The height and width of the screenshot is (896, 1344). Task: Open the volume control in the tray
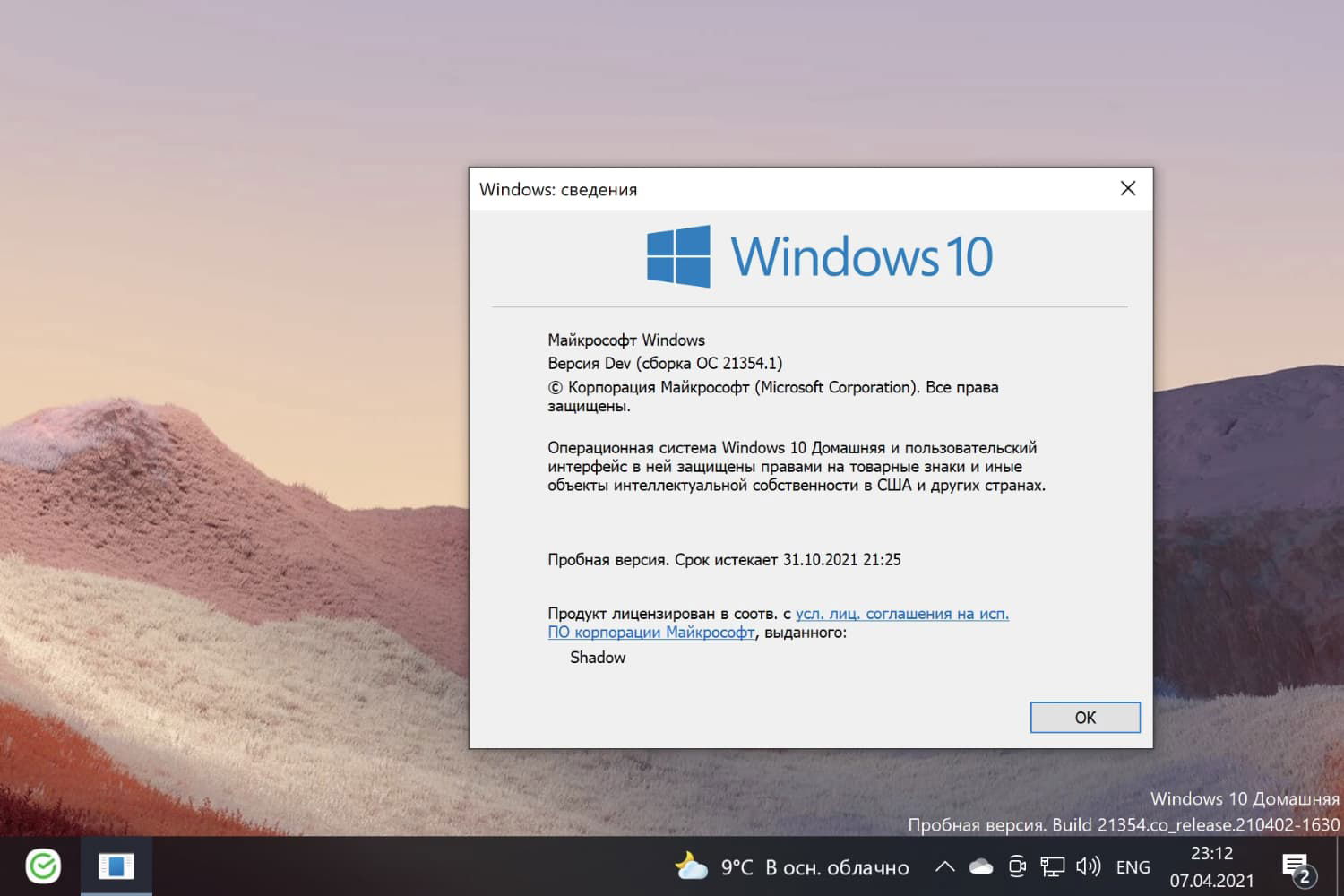pyautogui.click(x=1087, y=866)
